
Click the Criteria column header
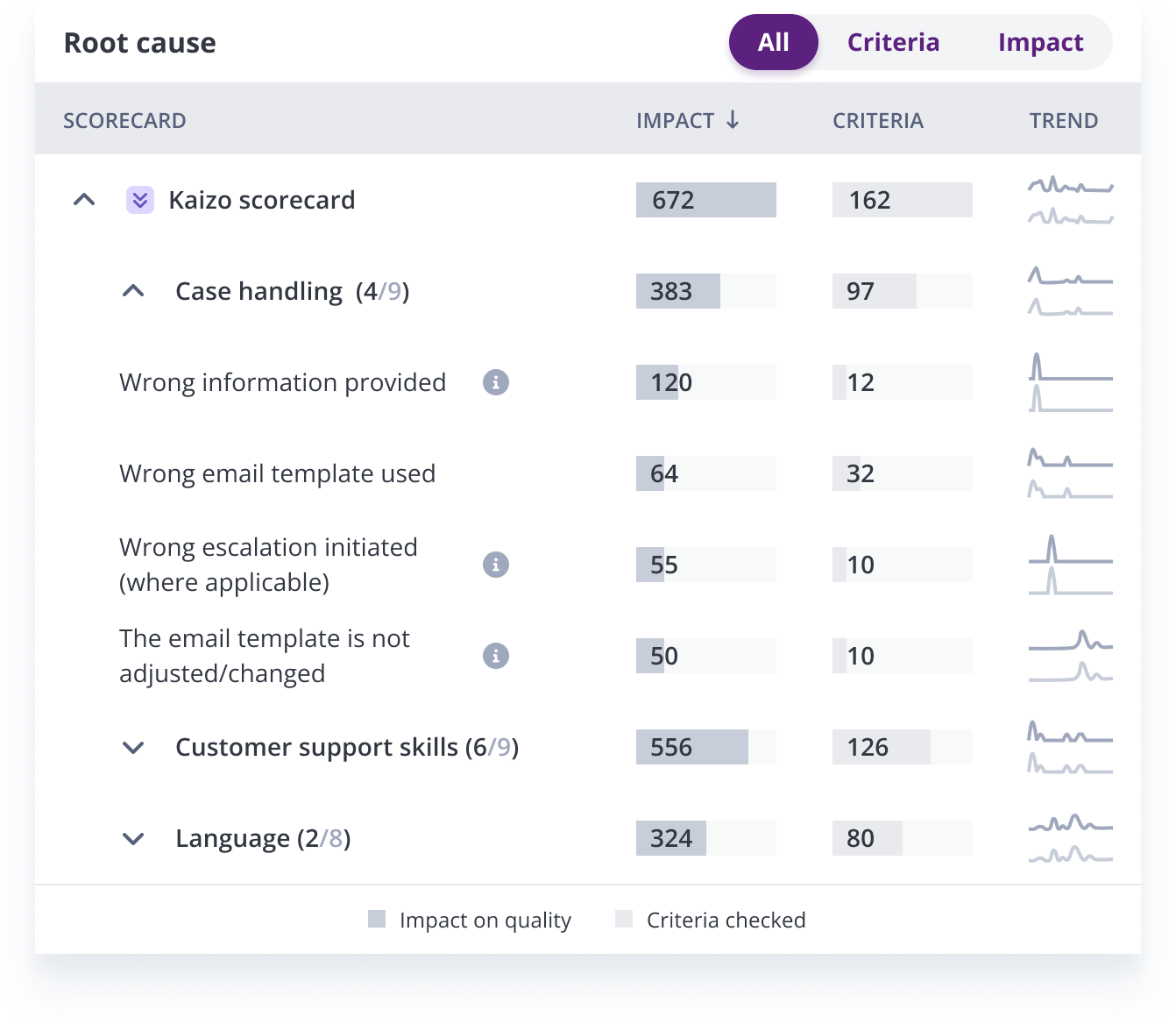coord(877,121)
